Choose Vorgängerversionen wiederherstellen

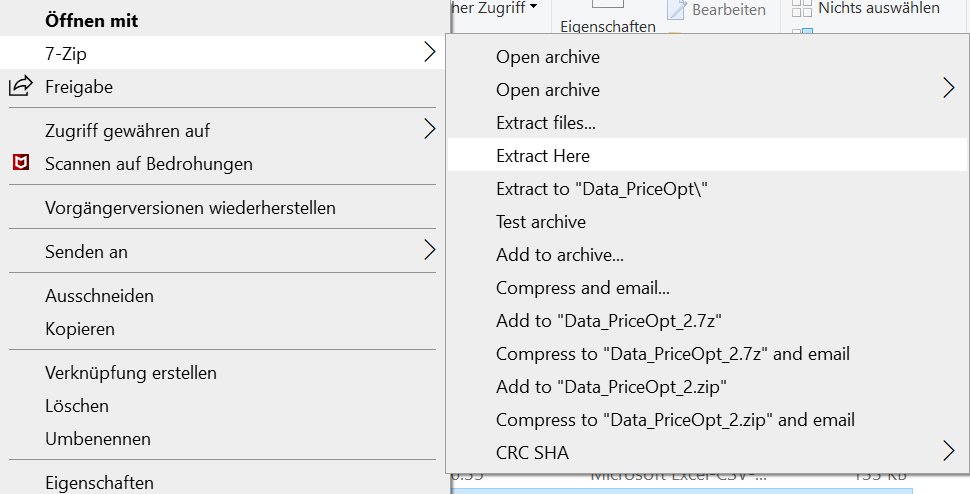(x=190, y=208)
